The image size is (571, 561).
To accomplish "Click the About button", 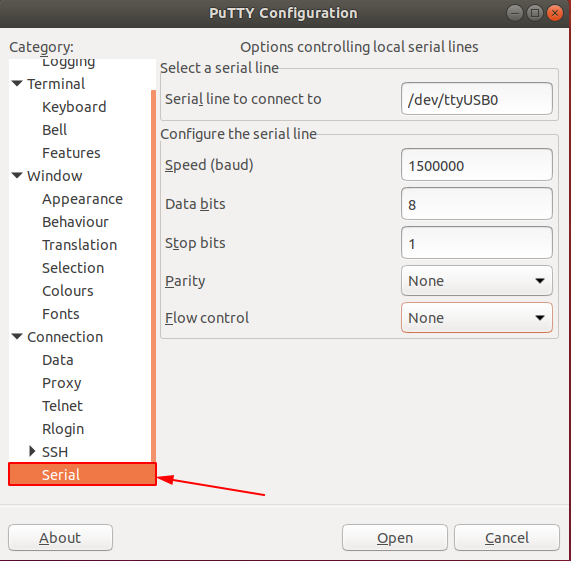I will pyautogui.click(x=60, y=538).
